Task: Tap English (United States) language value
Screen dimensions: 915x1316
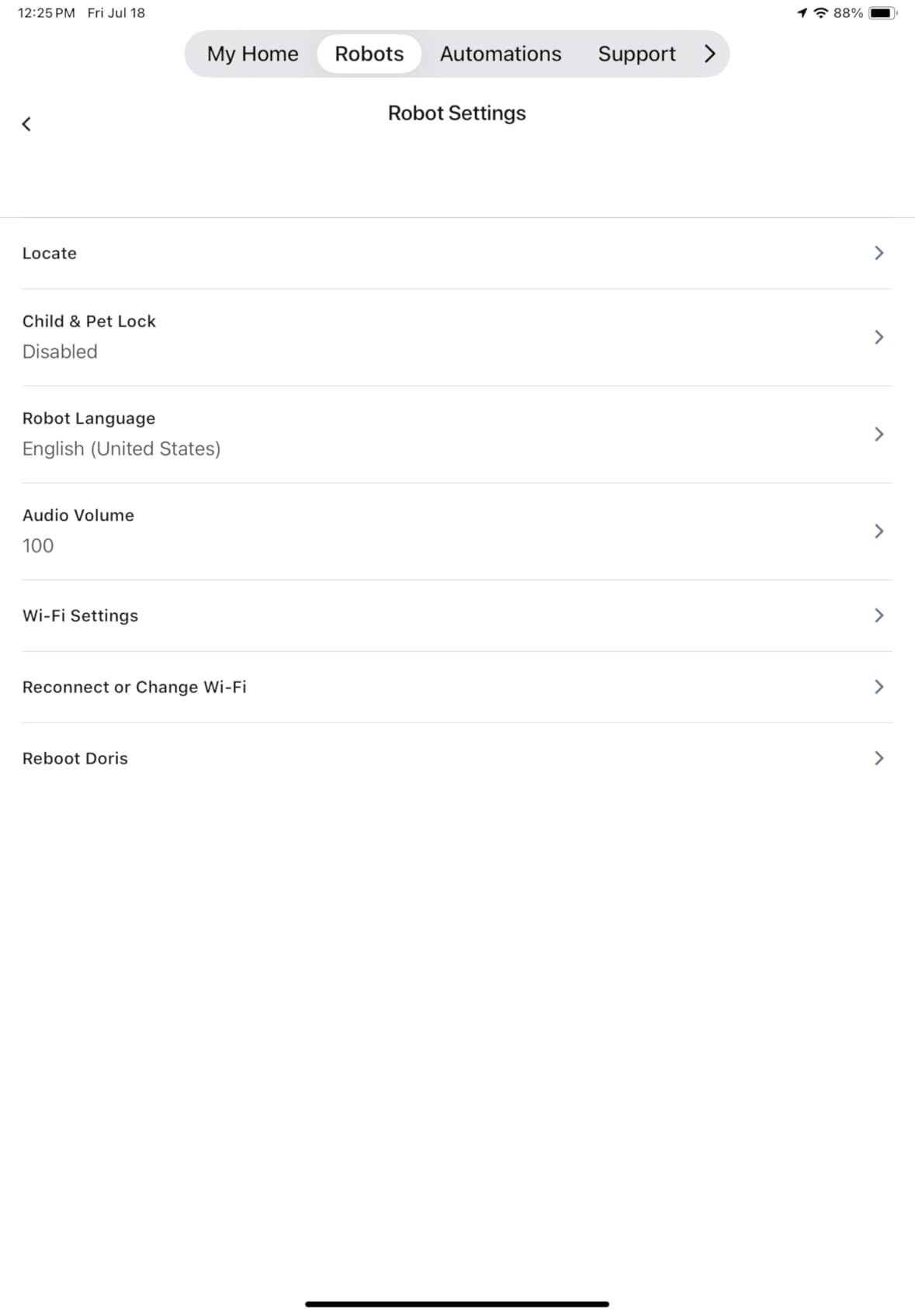Action: (x=121, y=448)
